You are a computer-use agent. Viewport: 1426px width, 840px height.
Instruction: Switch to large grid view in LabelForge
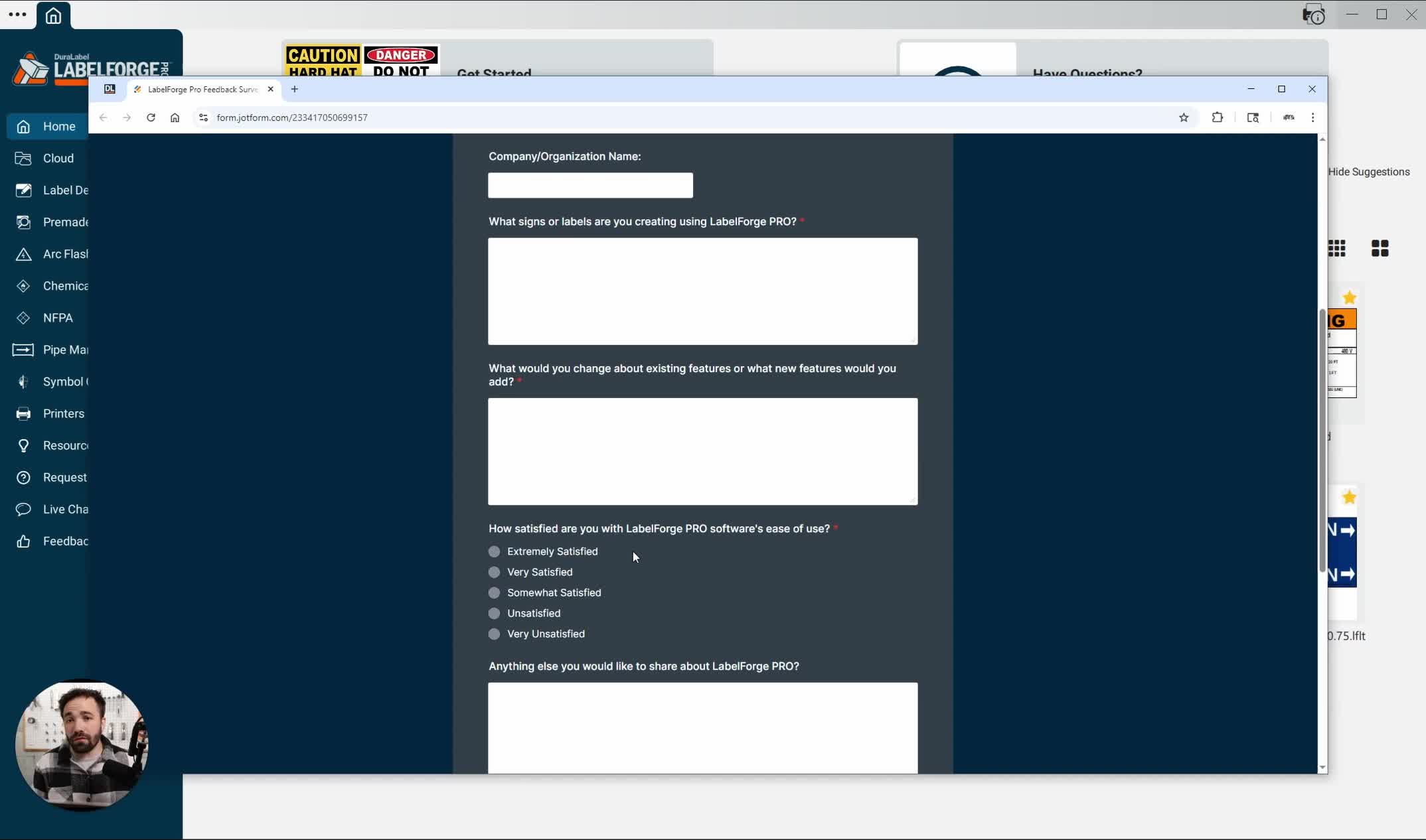(x=1380, y=248)
